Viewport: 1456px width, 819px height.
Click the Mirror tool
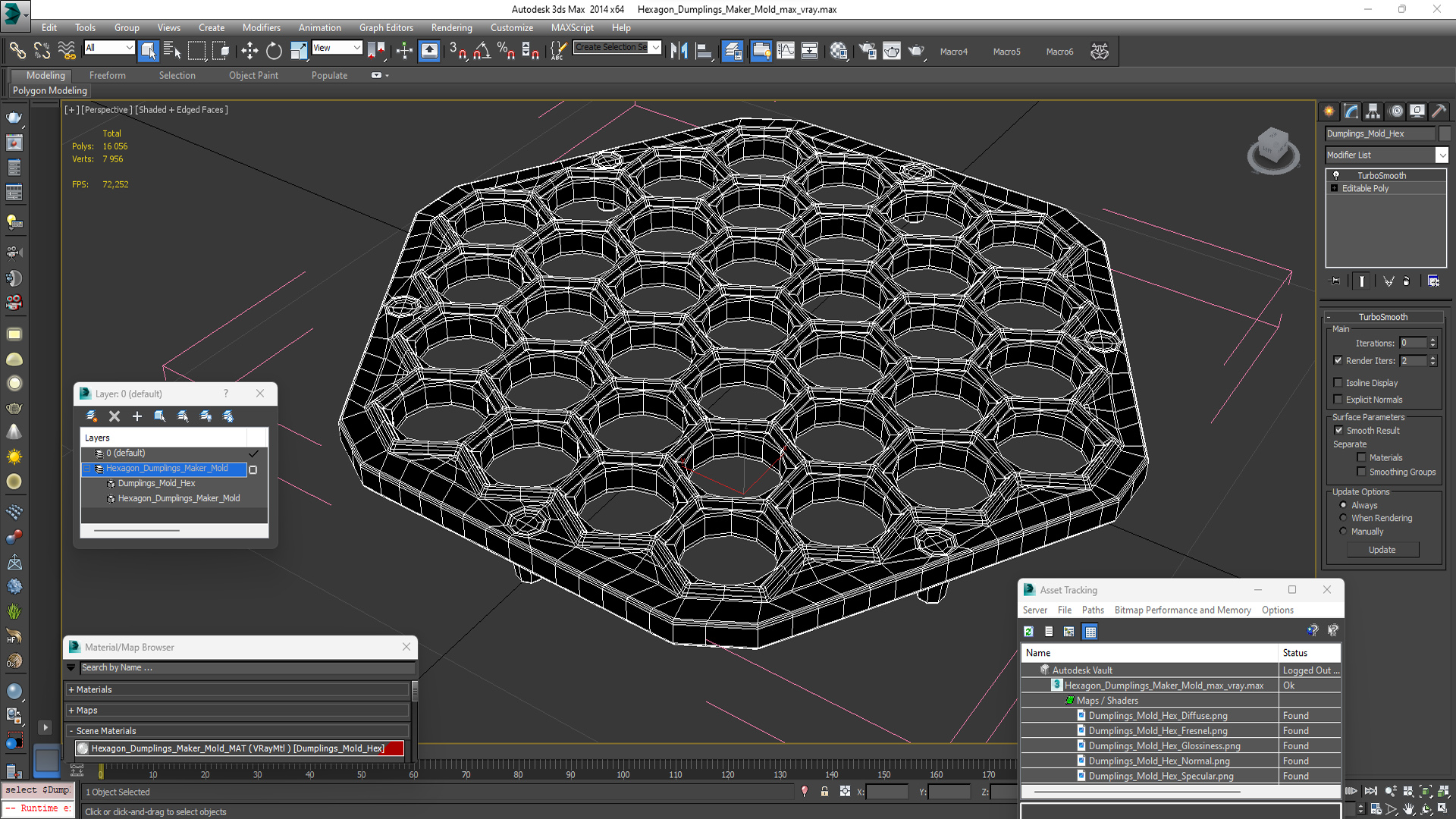pyautogui.click(x=679, y=51)
